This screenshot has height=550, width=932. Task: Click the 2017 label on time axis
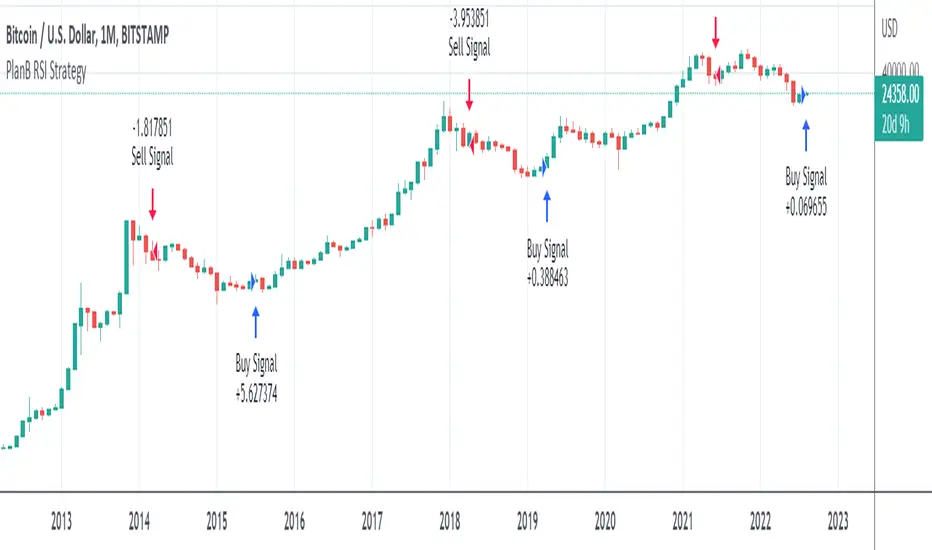click(x=371, y=520)
